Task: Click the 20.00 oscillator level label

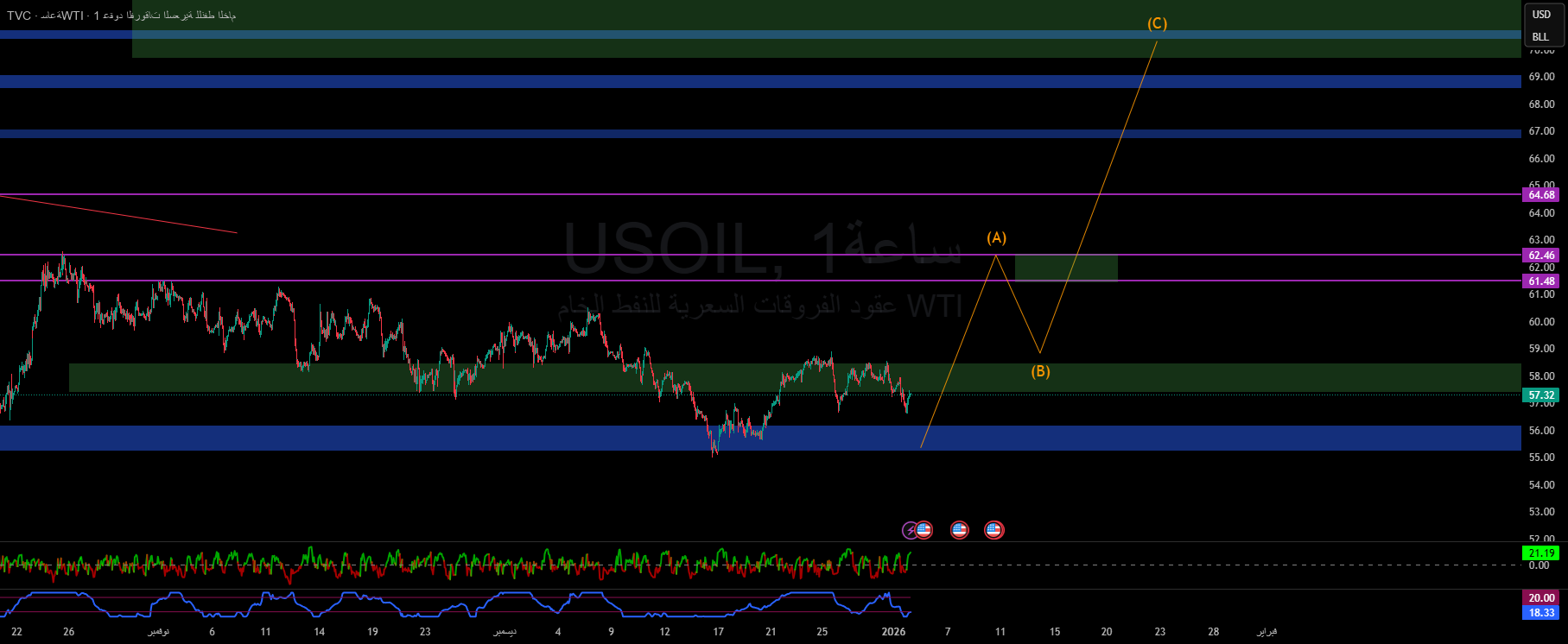Action: click(1541, 598)
